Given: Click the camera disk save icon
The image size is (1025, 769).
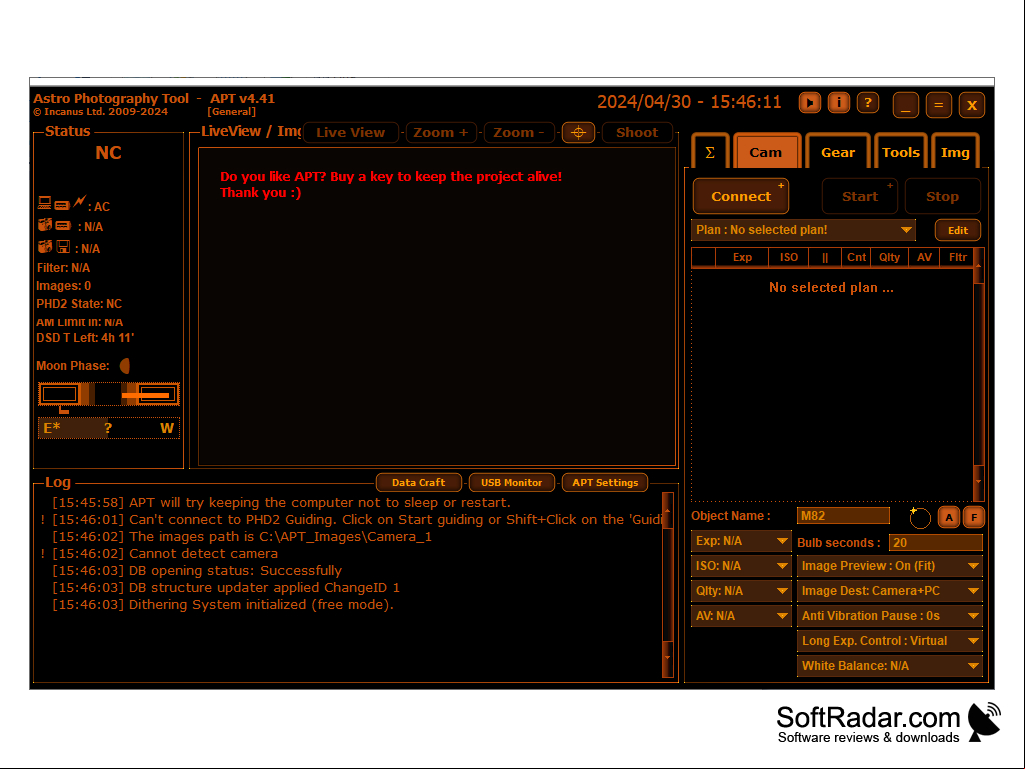Looking at the screenshot, I should click(x=54, y=247).
